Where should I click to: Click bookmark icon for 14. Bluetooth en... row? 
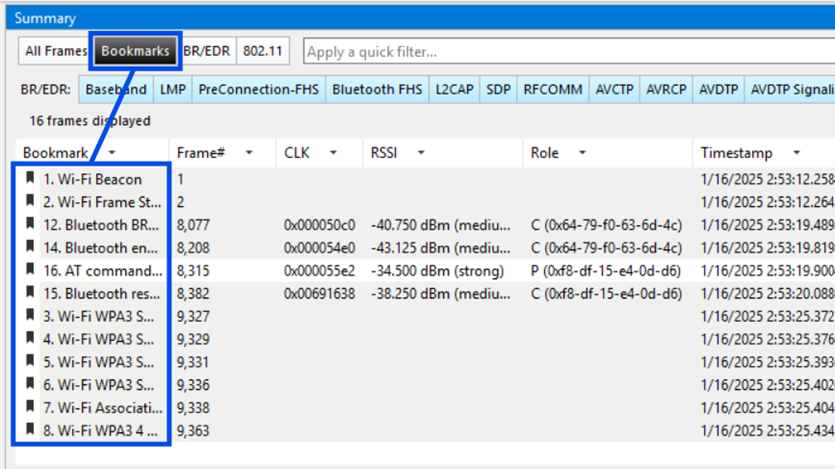(x=30, y=246)
